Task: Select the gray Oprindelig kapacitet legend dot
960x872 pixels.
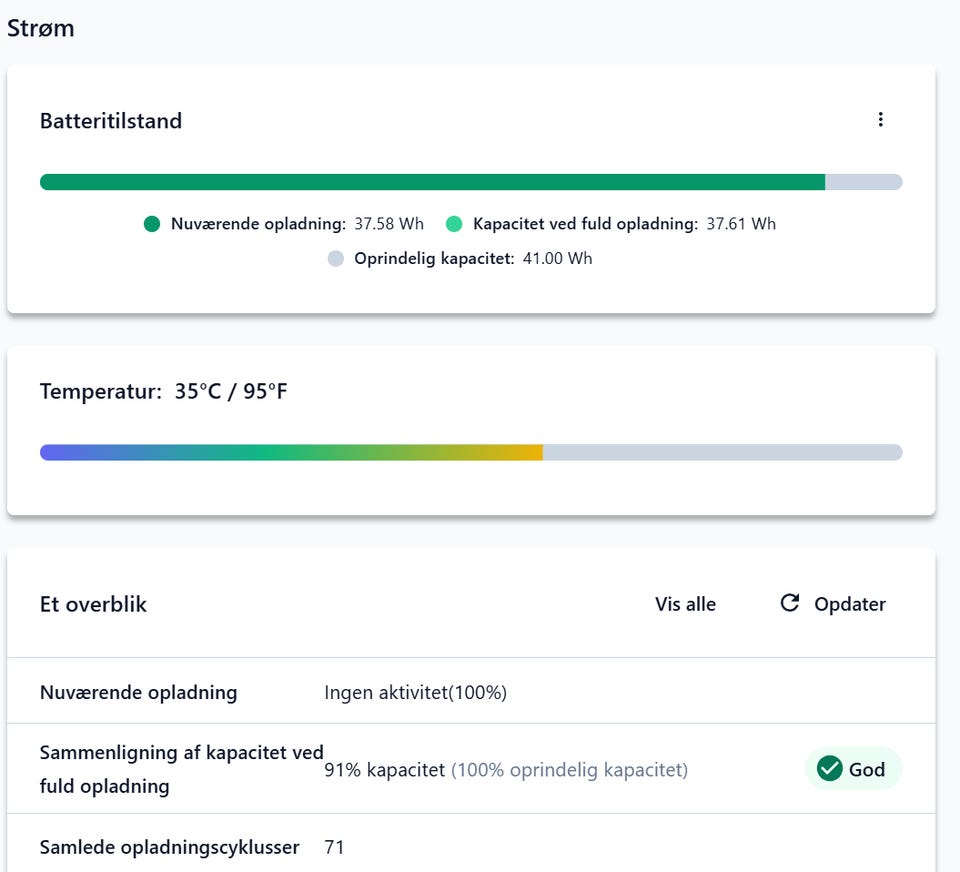Action: [x=336, y=259]
